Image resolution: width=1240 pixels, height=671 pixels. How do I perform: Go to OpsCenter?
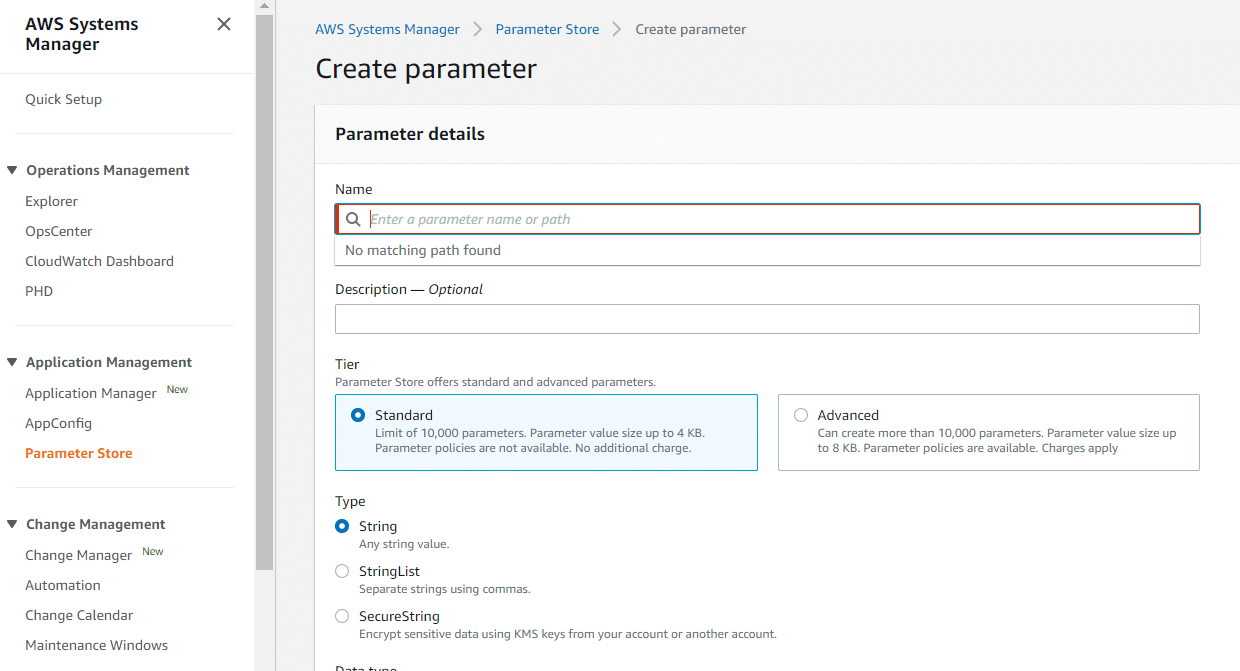click(x=59, y=231)
